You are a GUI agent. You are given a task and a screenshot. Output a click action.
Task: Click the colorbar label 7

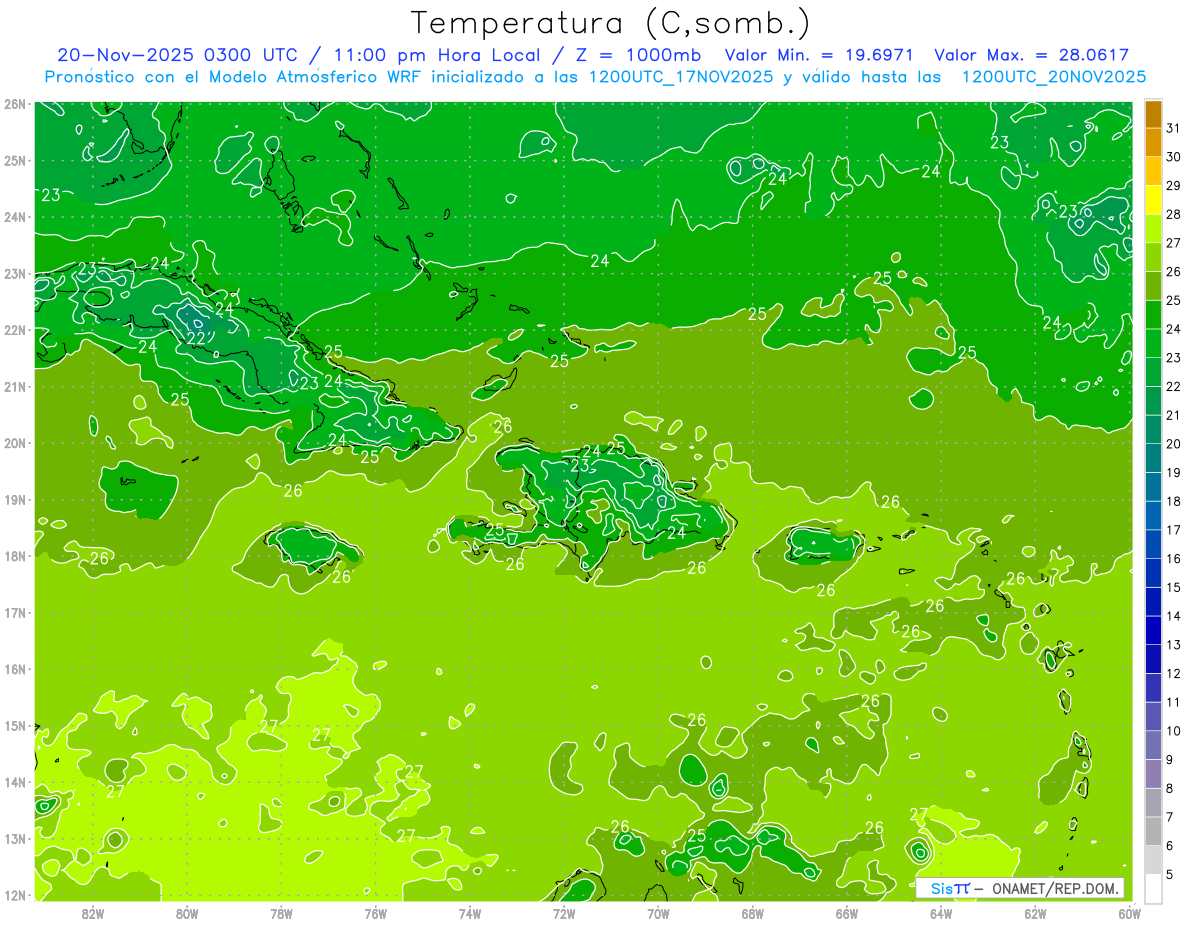coord(1170,817)
